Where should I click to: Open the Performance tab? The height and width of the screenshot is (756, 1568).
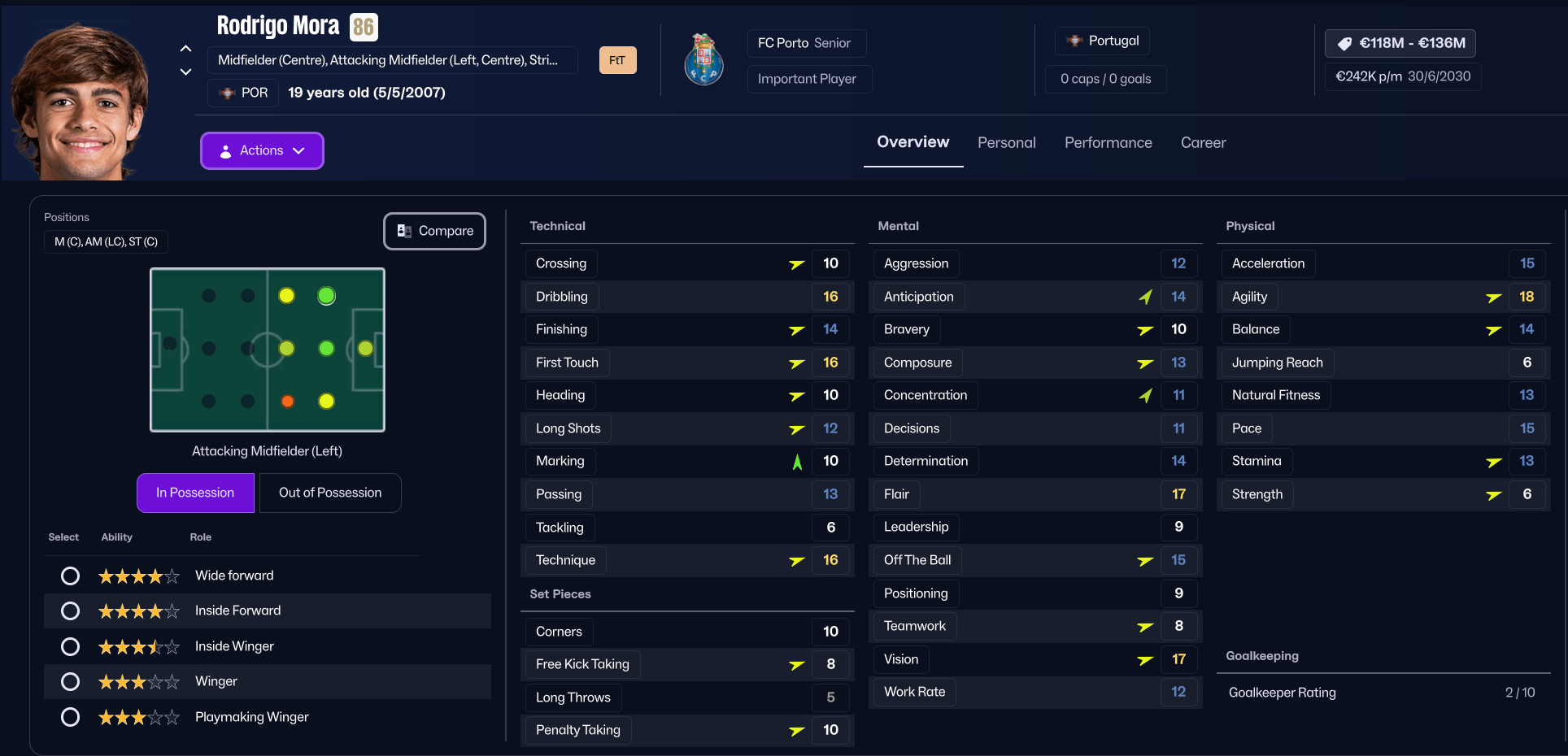coord(1108,143)
